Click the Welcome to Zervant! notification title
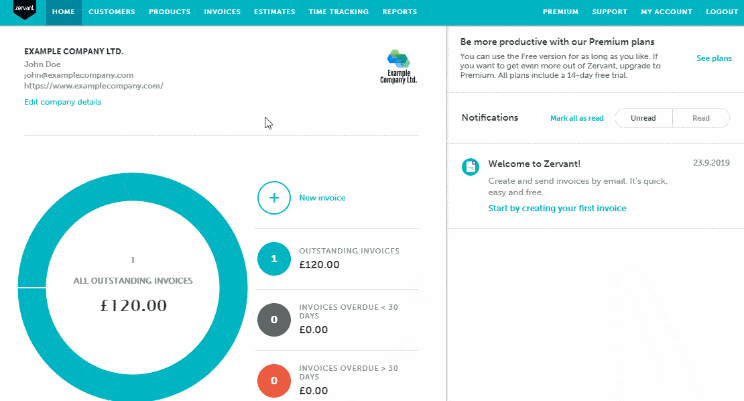The image size is (744, 401). (x=534, y=164)
